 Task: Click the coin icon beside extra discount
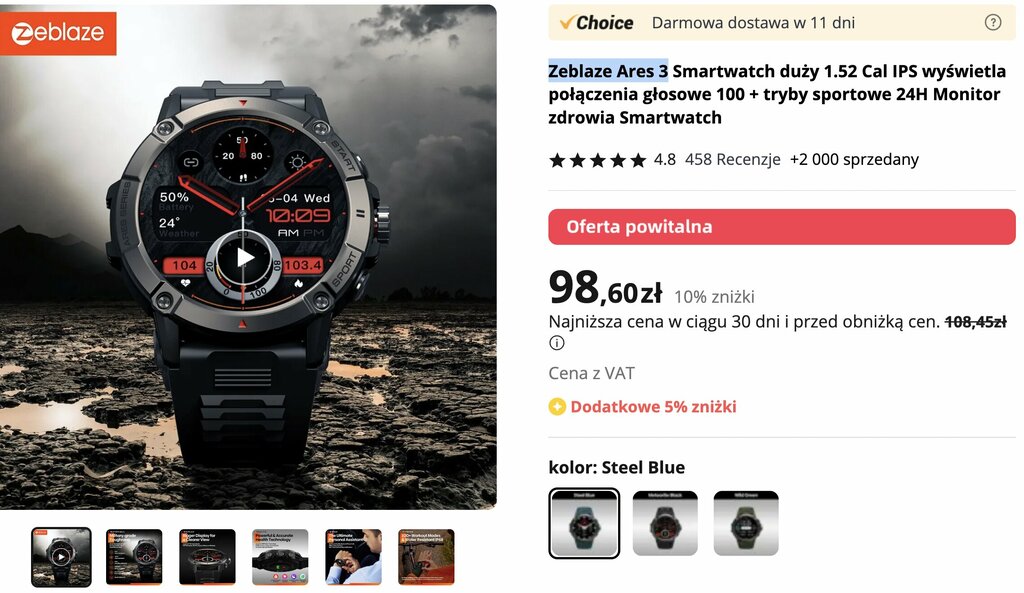[556, 407]
